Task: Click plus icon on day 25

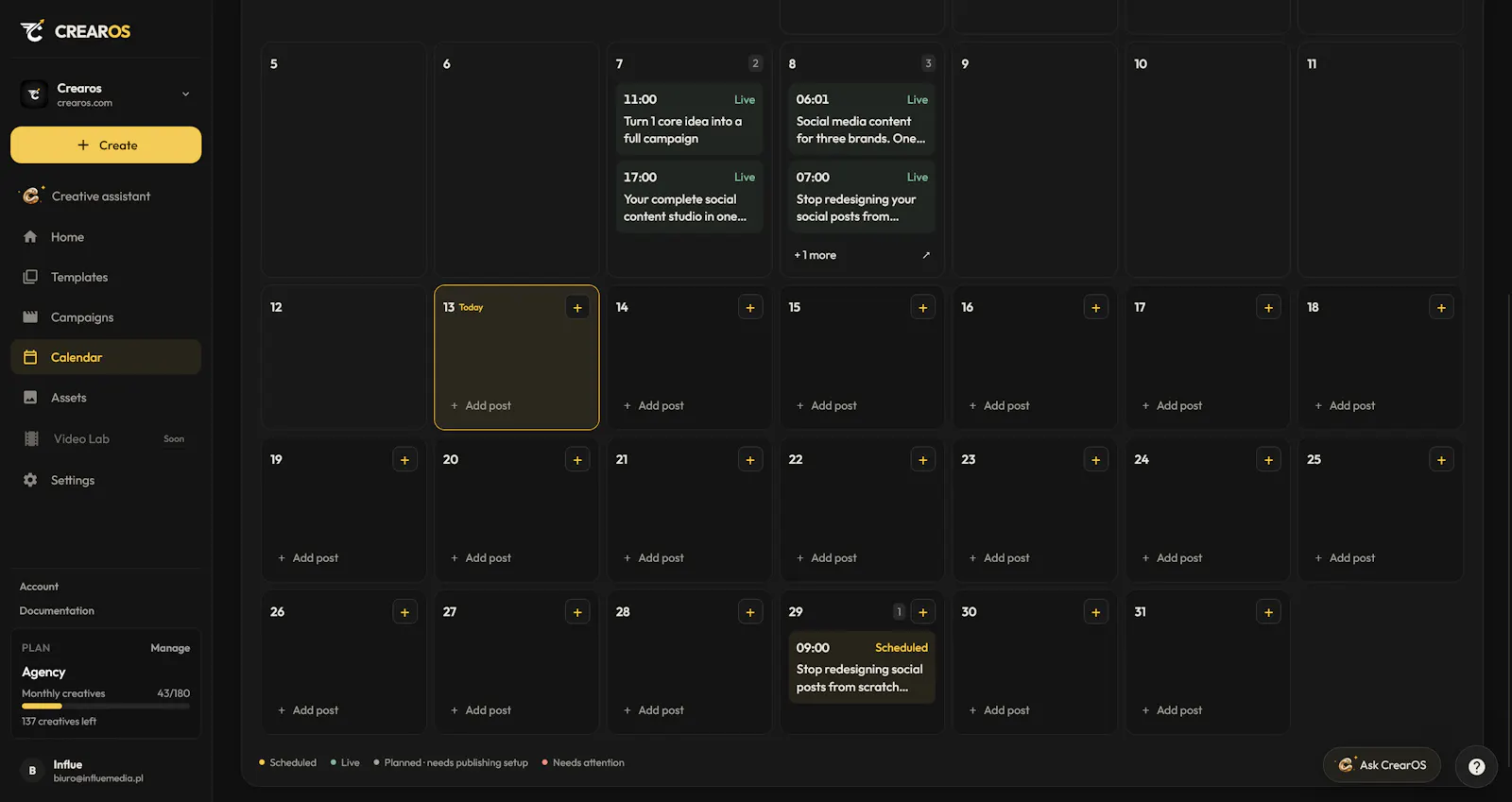Action: [1441, 460]
